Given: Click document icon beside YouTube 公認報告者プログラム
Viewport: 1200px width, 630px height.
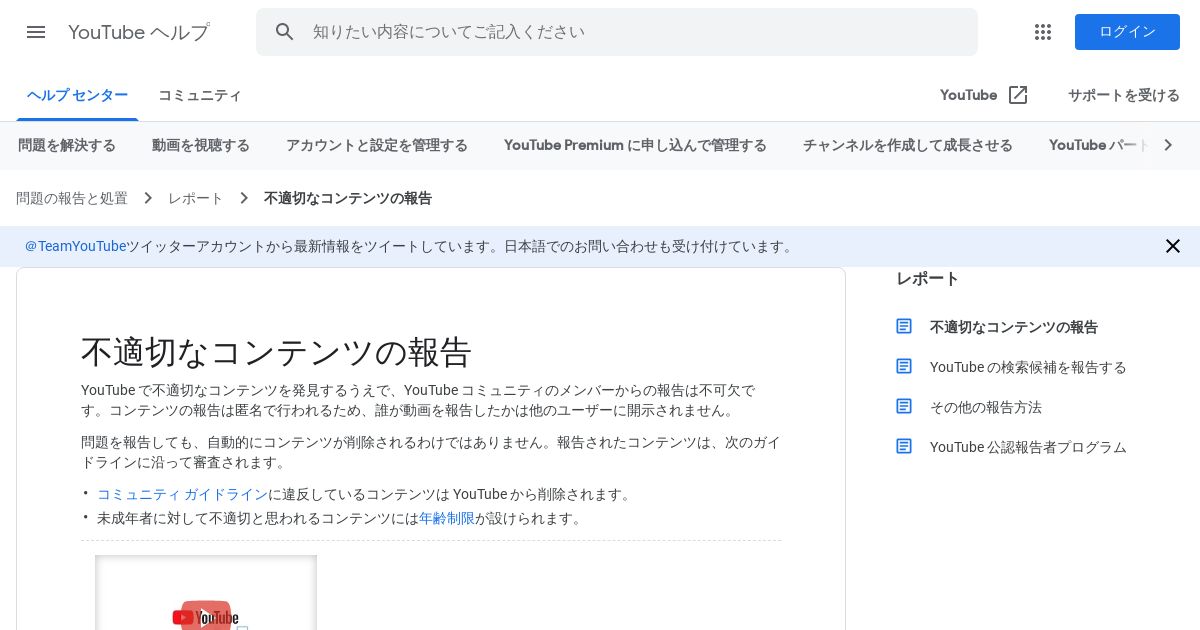Looking at the screenshot, I should click(x=904, y=446).
